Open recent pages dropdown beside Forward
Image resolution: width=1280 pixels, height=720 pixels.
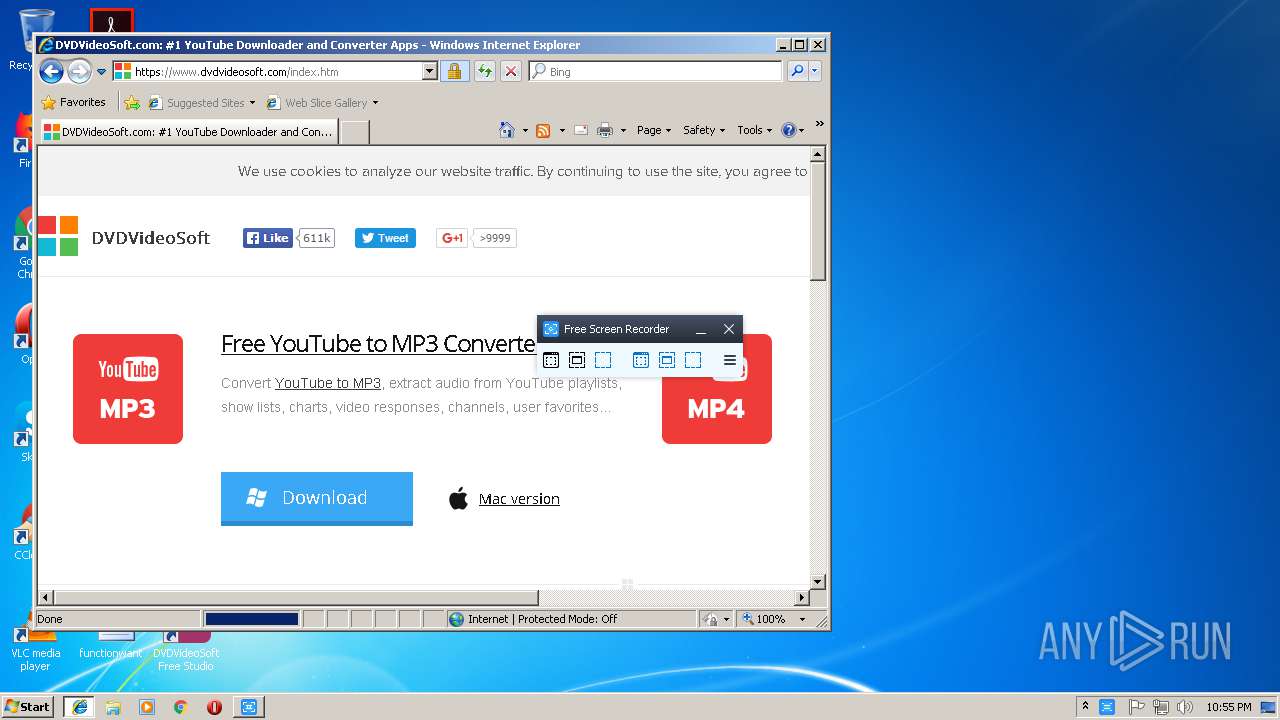pos(101,72)
